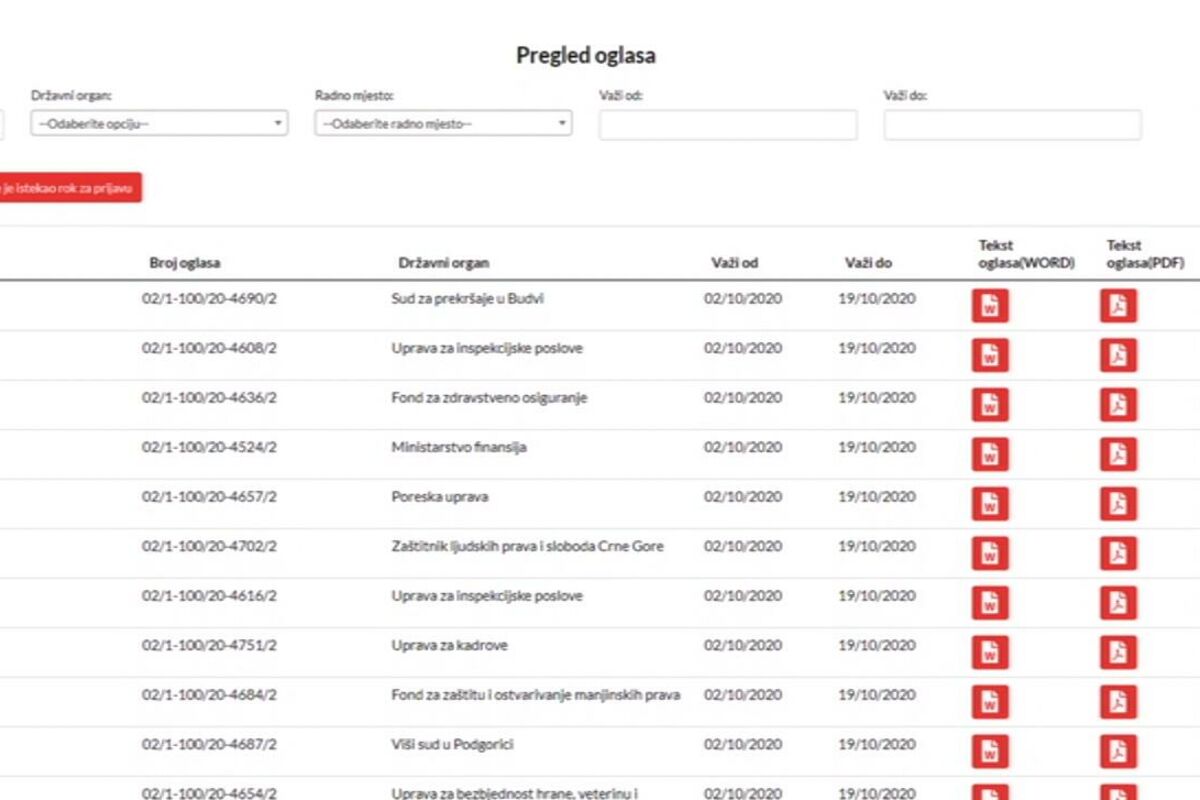Open PDF for Viši sud u Podgorici
This screenshot has width=1200, height=800.
click(x=1118, y=752)
